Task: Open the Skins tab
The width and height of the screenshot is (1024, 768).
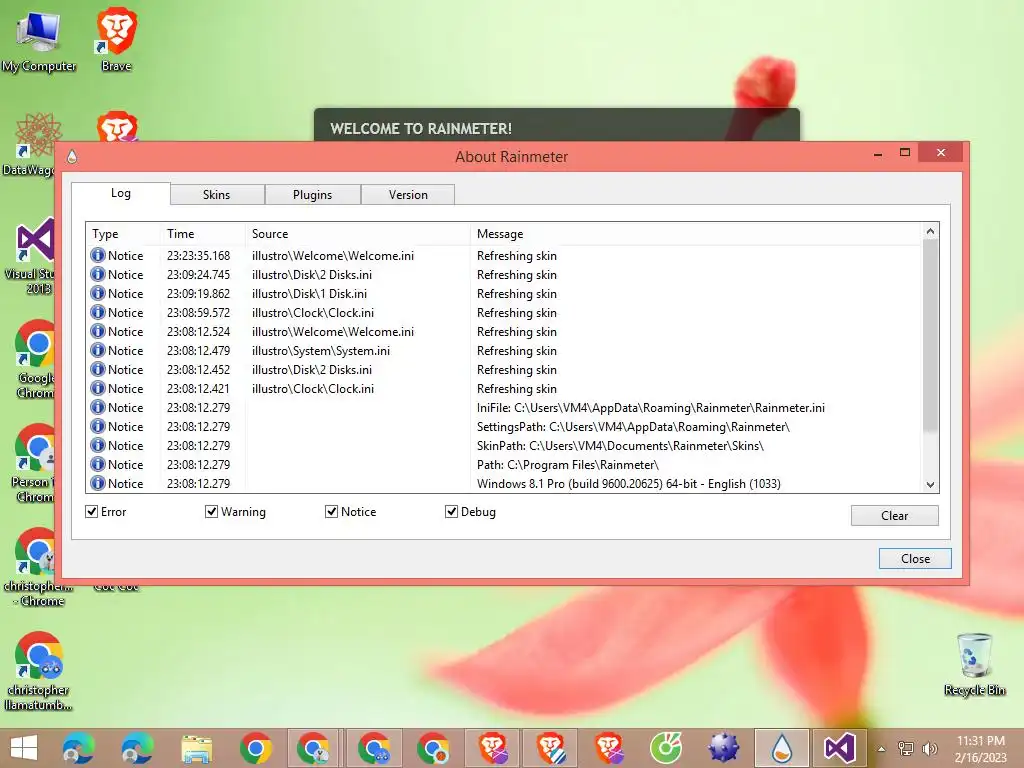Action: point(217,195)
